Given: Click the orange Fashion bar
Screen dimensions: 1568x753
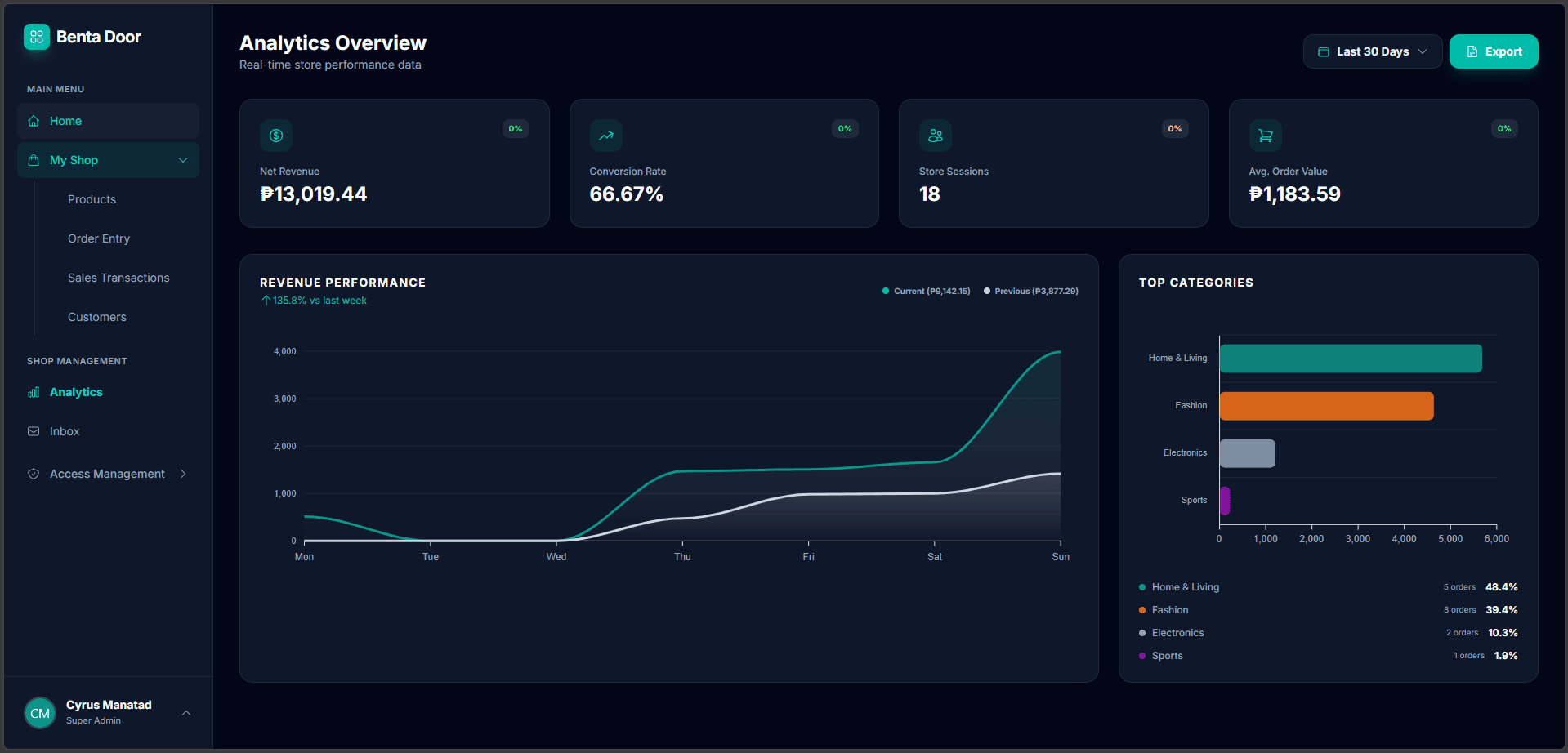Looking at the screenshot, I should point(1326,406).
